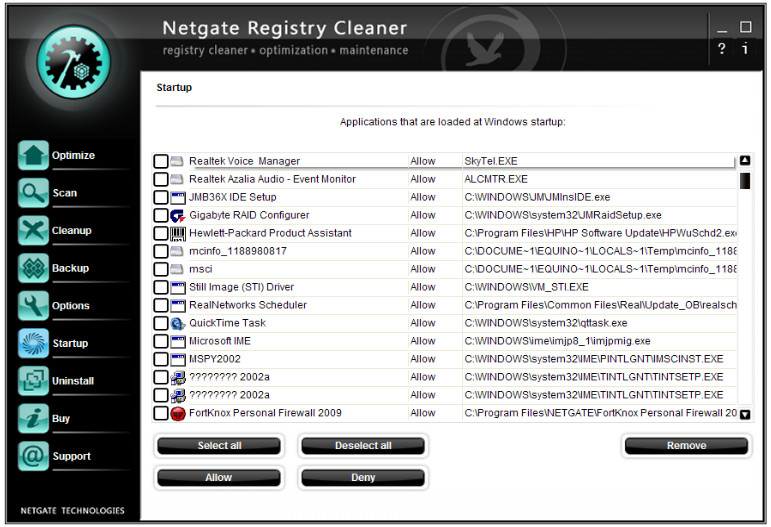Click the Startup swirl icon

[33, 343]
